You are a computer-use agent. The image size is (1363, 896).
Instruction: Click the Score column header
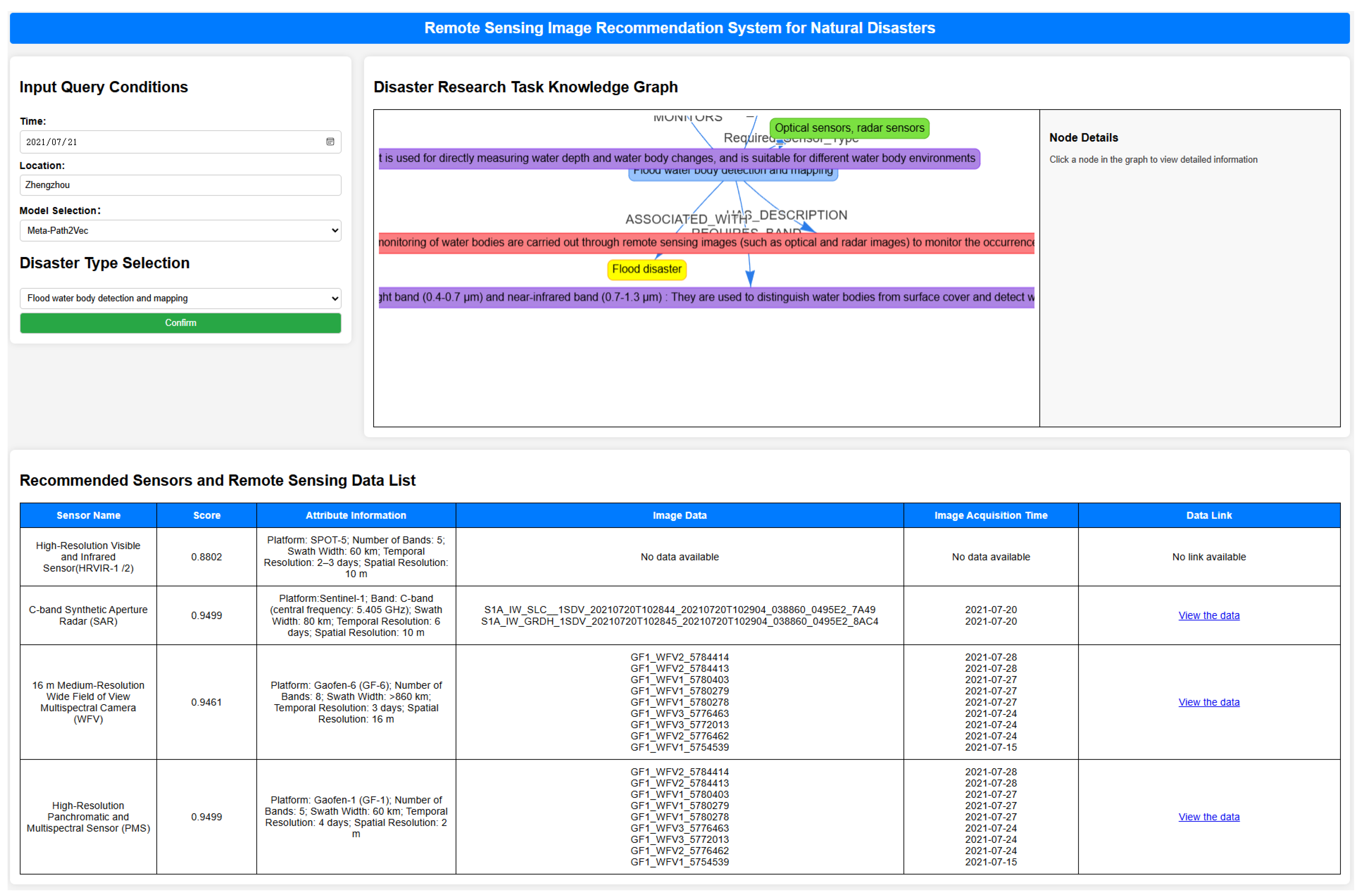click(207, 515)
